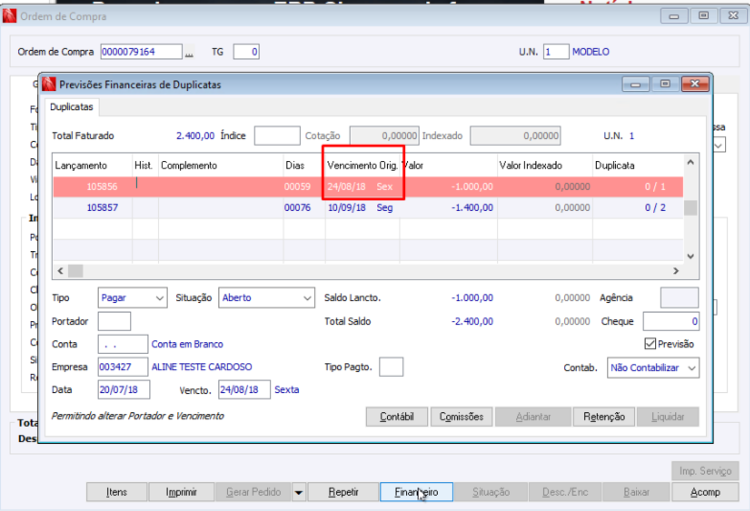
Task: Click the Gerar Pedido button
Action: pyautogui.click(x=254, y=492)
